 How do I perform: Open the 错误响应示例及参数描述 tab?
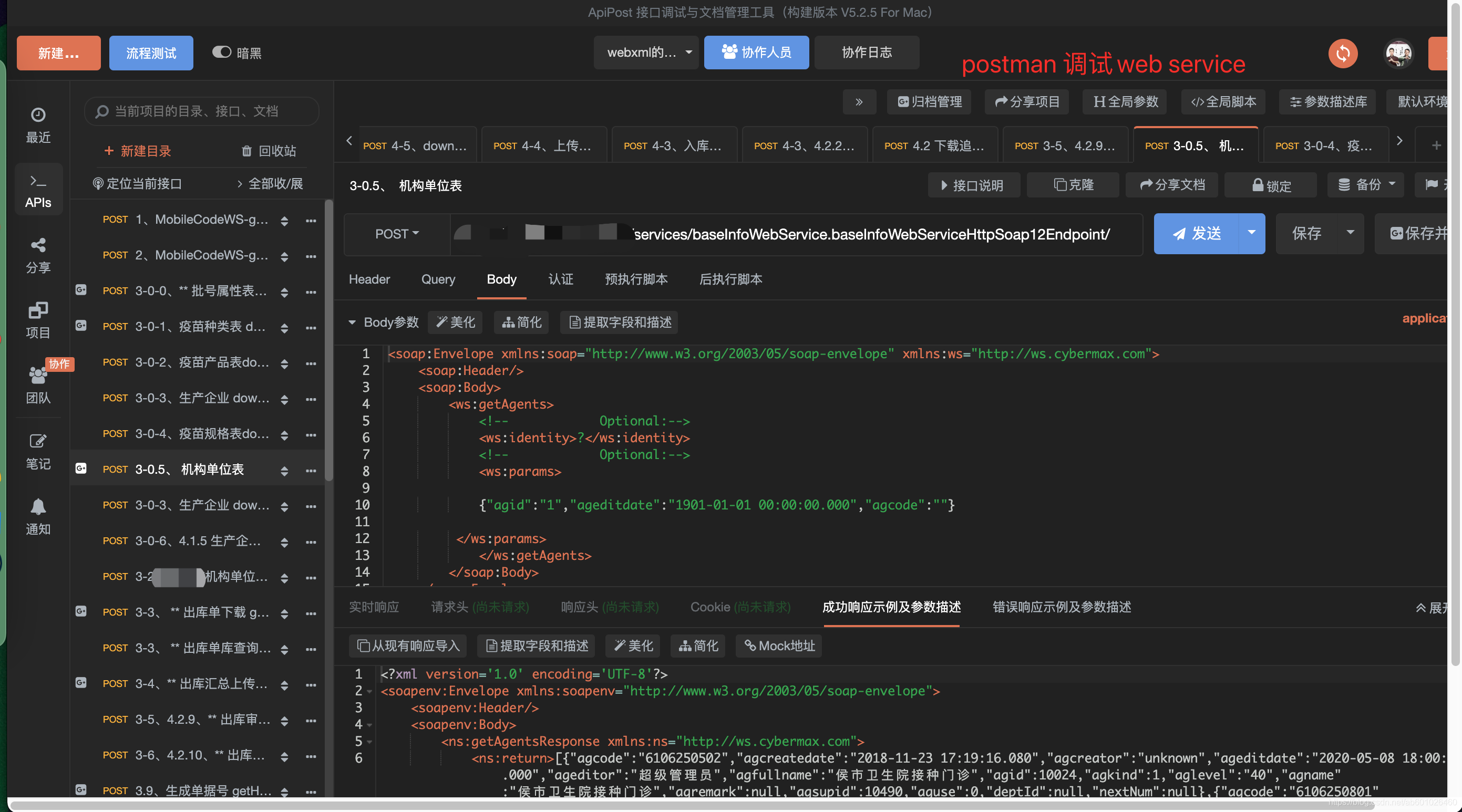(1062, 607)
